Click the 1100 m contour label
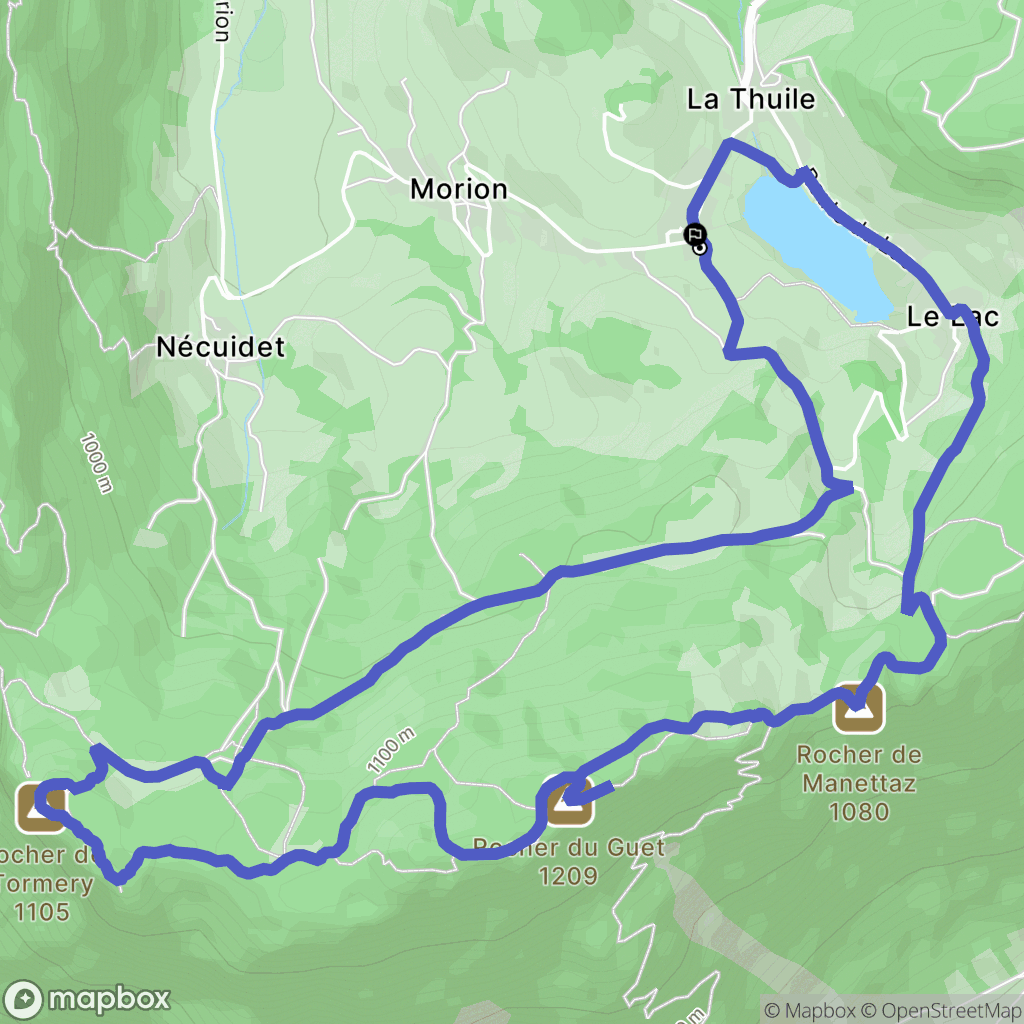This screenshot has width=1024, height=1024. [x=391, y=750]
